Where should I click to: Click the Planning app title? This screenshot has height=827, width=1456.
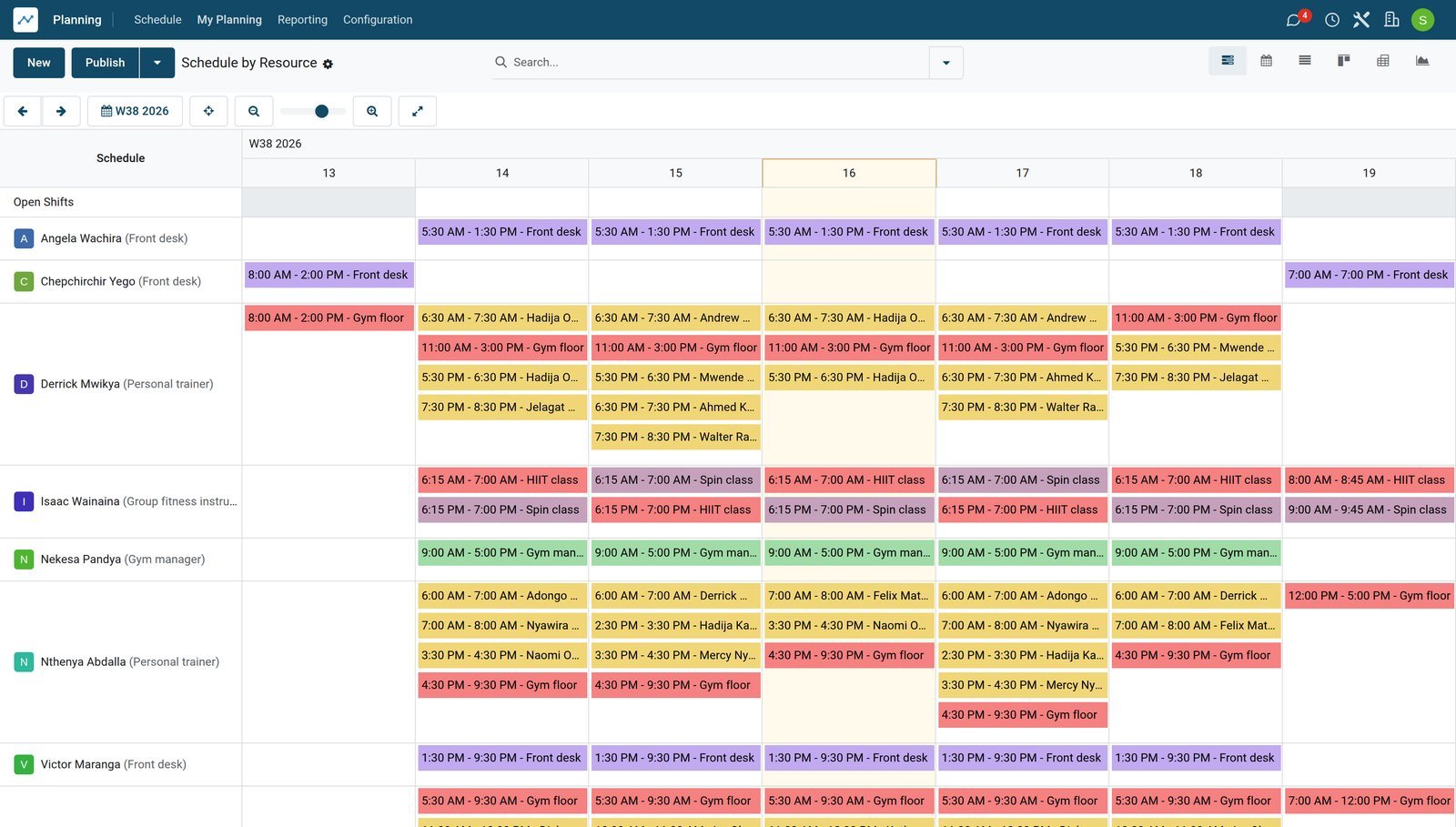click(x=77, y=19)
